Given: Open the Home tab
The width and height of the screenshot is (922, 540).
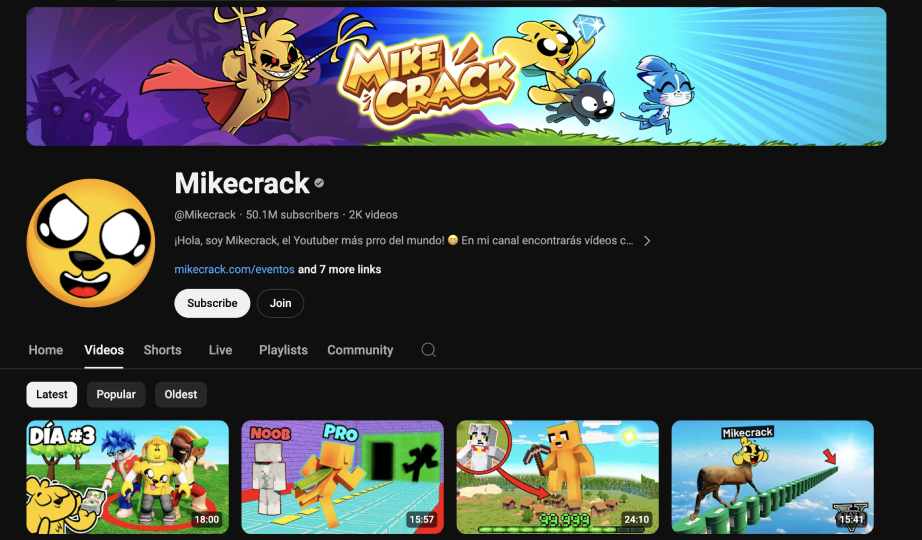Looking at the screenshot, I should [x=46, y=350].
